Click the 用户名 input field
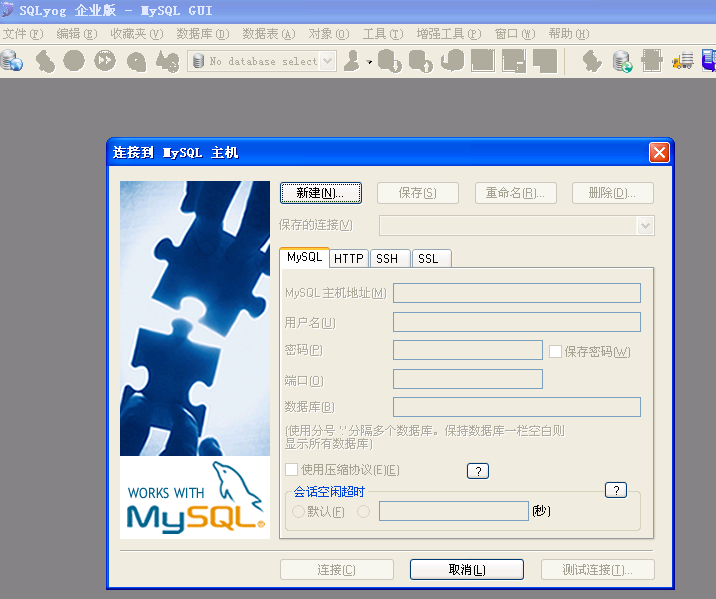The image size is (716, 599). [x=517, y=322]
